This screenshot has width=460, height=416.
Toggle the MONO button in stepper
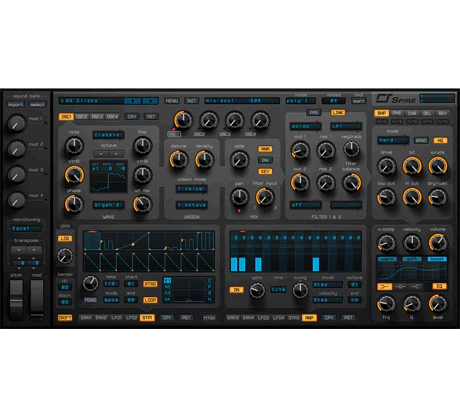click(90, 300)
